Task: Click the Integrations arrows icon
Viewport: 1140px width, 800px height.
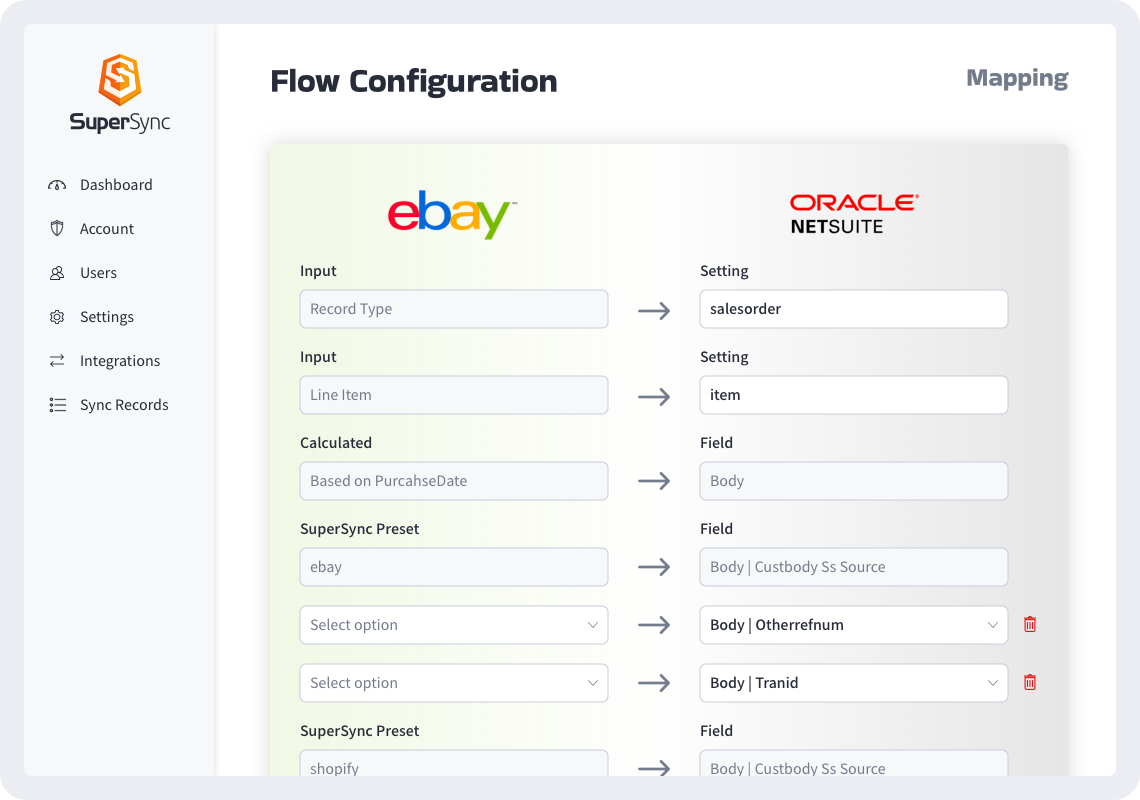Action: 57,361
